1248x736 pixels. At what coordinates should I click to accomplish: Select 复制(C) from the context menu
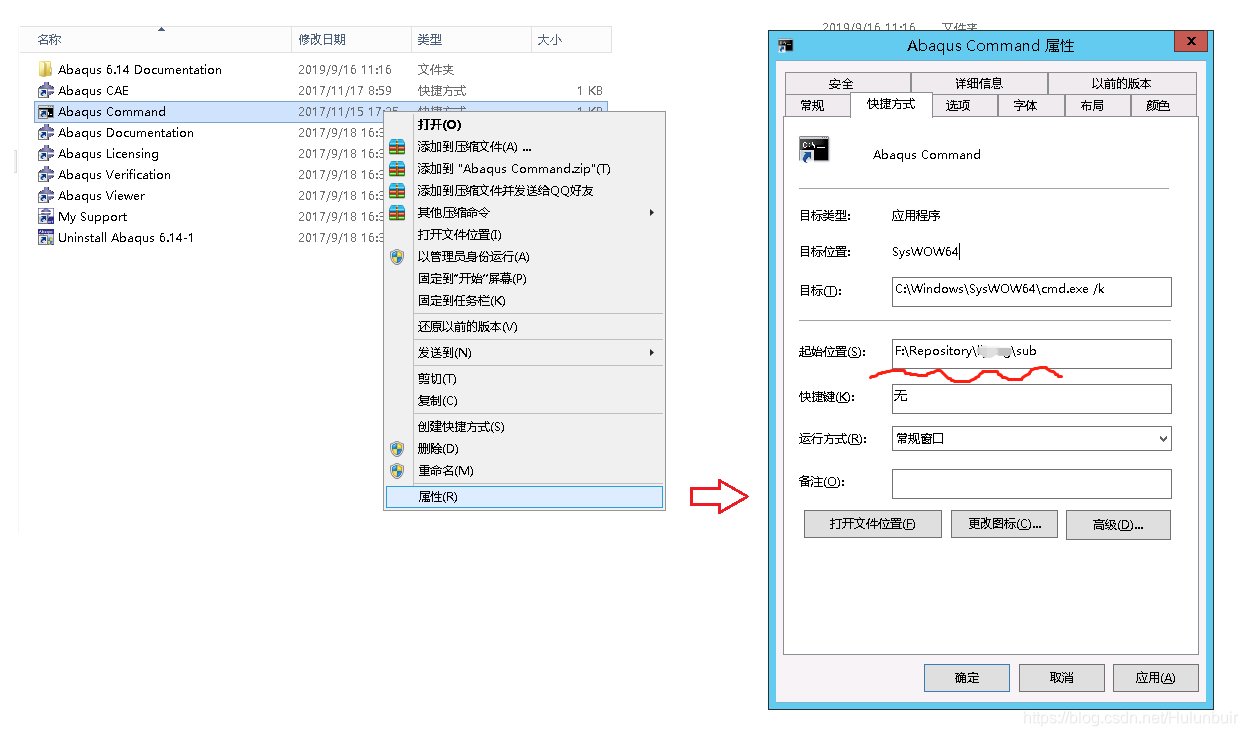click(x=524, y=400)
